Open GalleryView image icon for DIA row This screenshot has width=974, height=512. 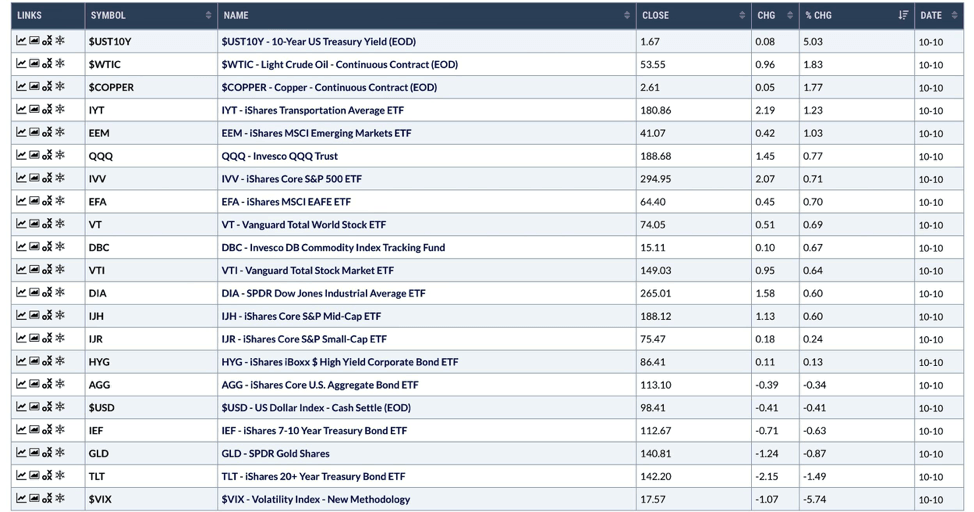[34, 293]
